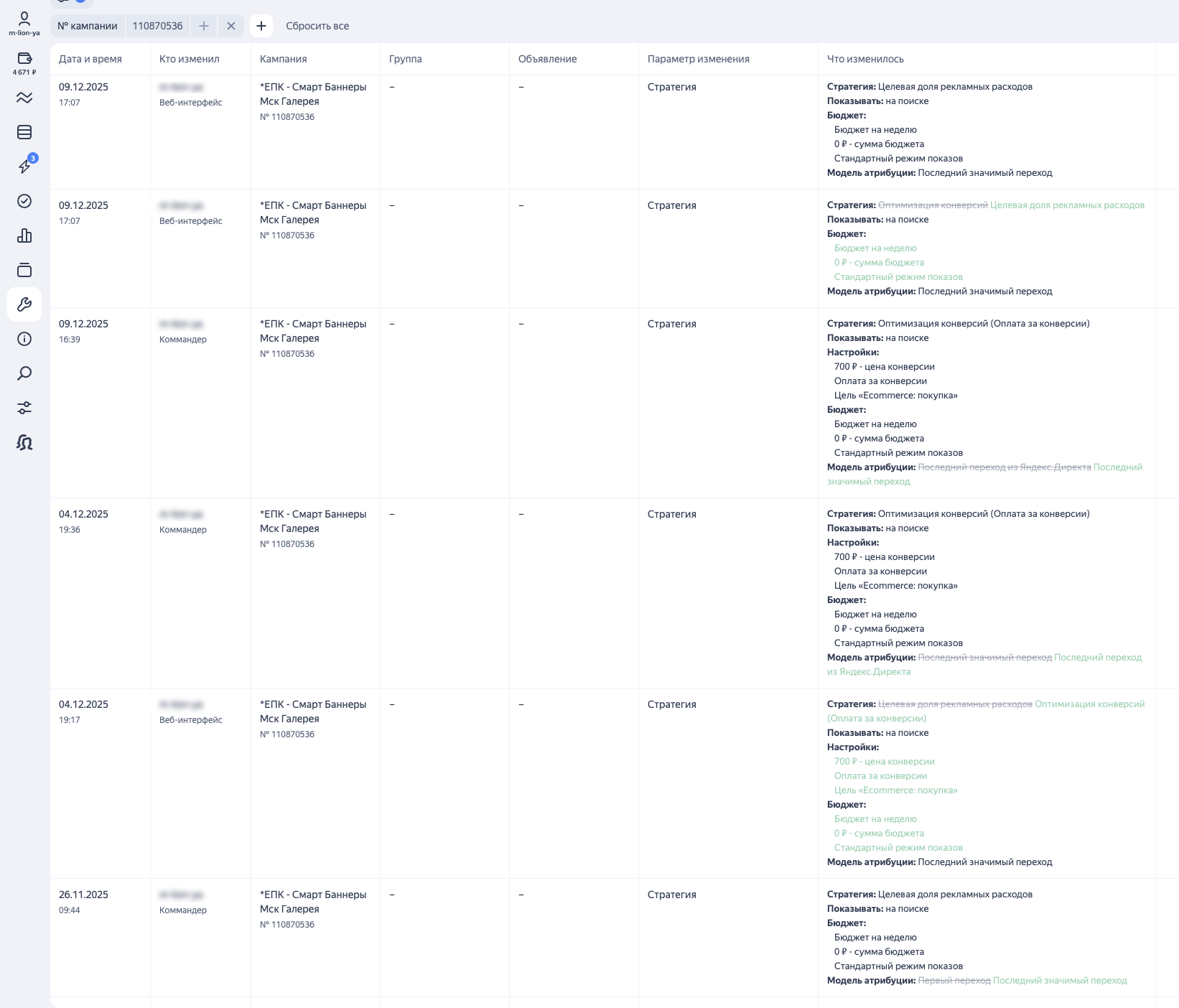Add a new filter with the plus button

click(261, 26)
